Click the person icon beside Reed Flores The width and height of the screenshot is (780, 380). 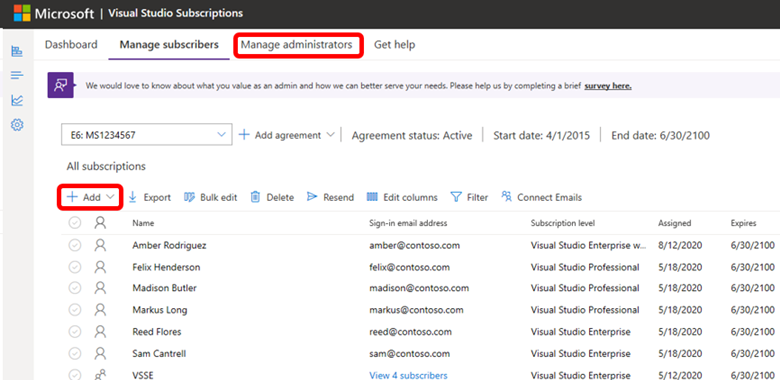(x=100, y=332)
